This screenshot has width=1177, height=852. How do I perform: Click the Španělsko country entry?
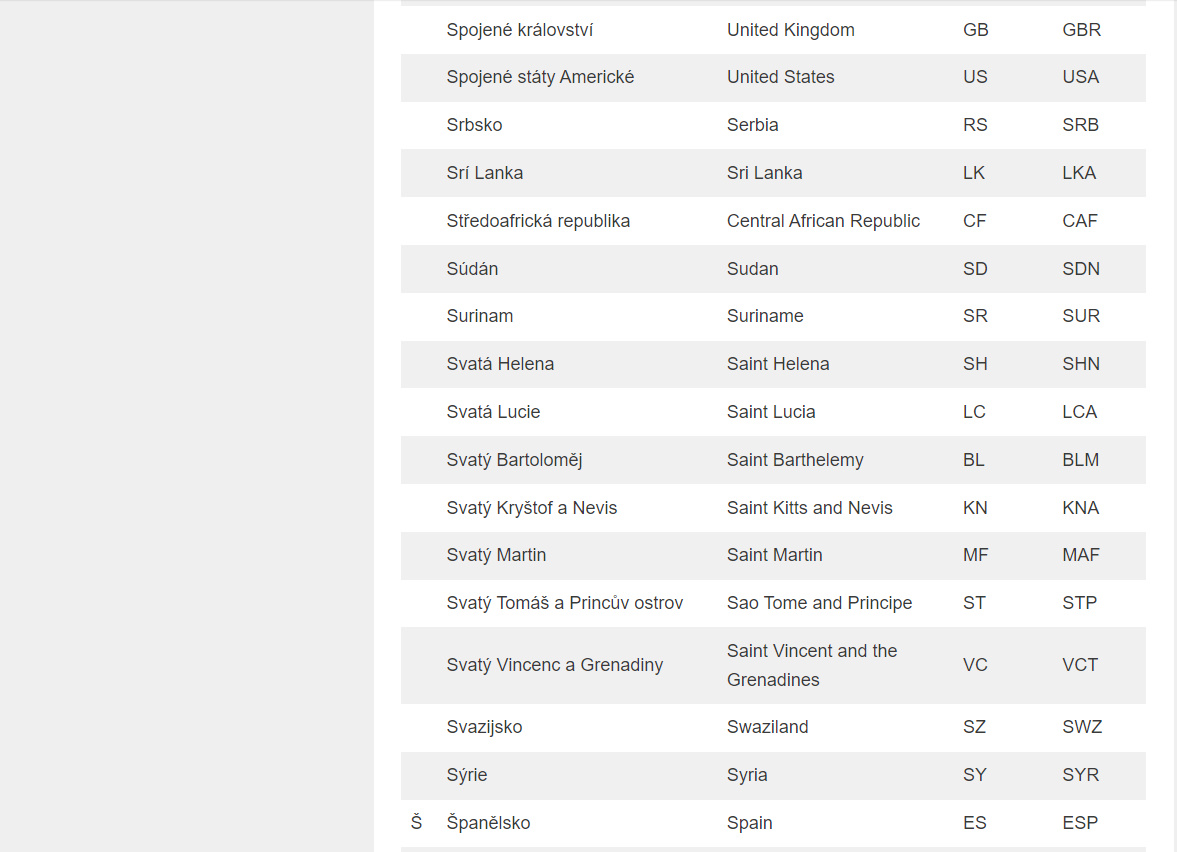(488, 823)
